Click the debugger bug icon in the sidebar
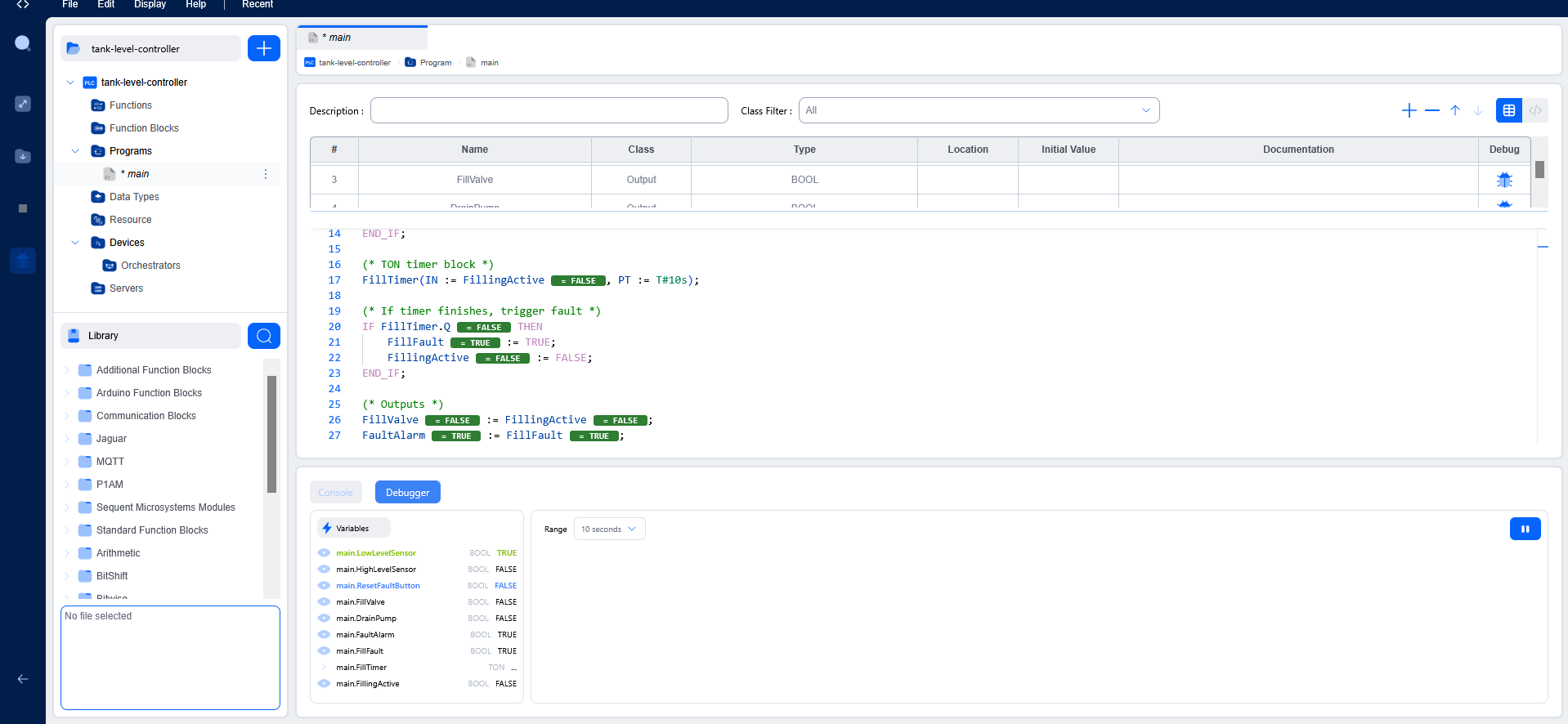This screenshot has width=1568, height=724. (23, 261)
